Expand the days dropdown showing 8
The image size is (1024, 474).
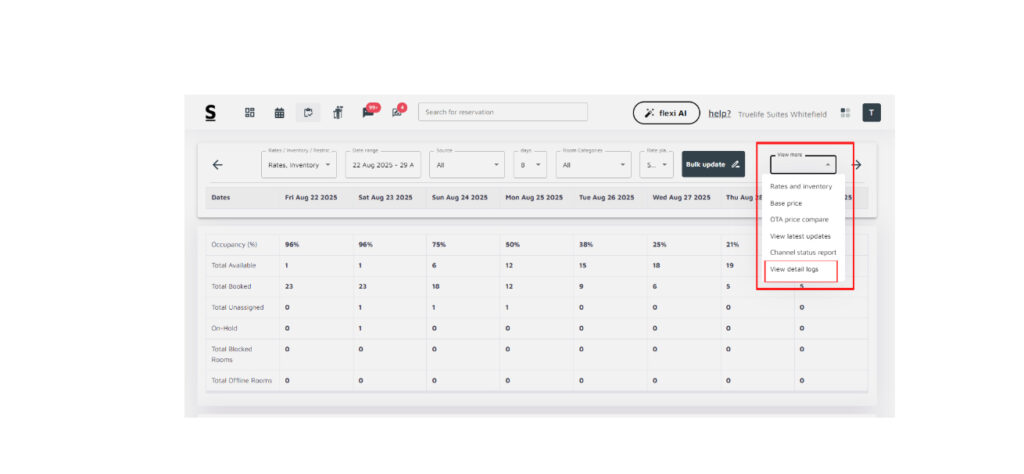530,165
